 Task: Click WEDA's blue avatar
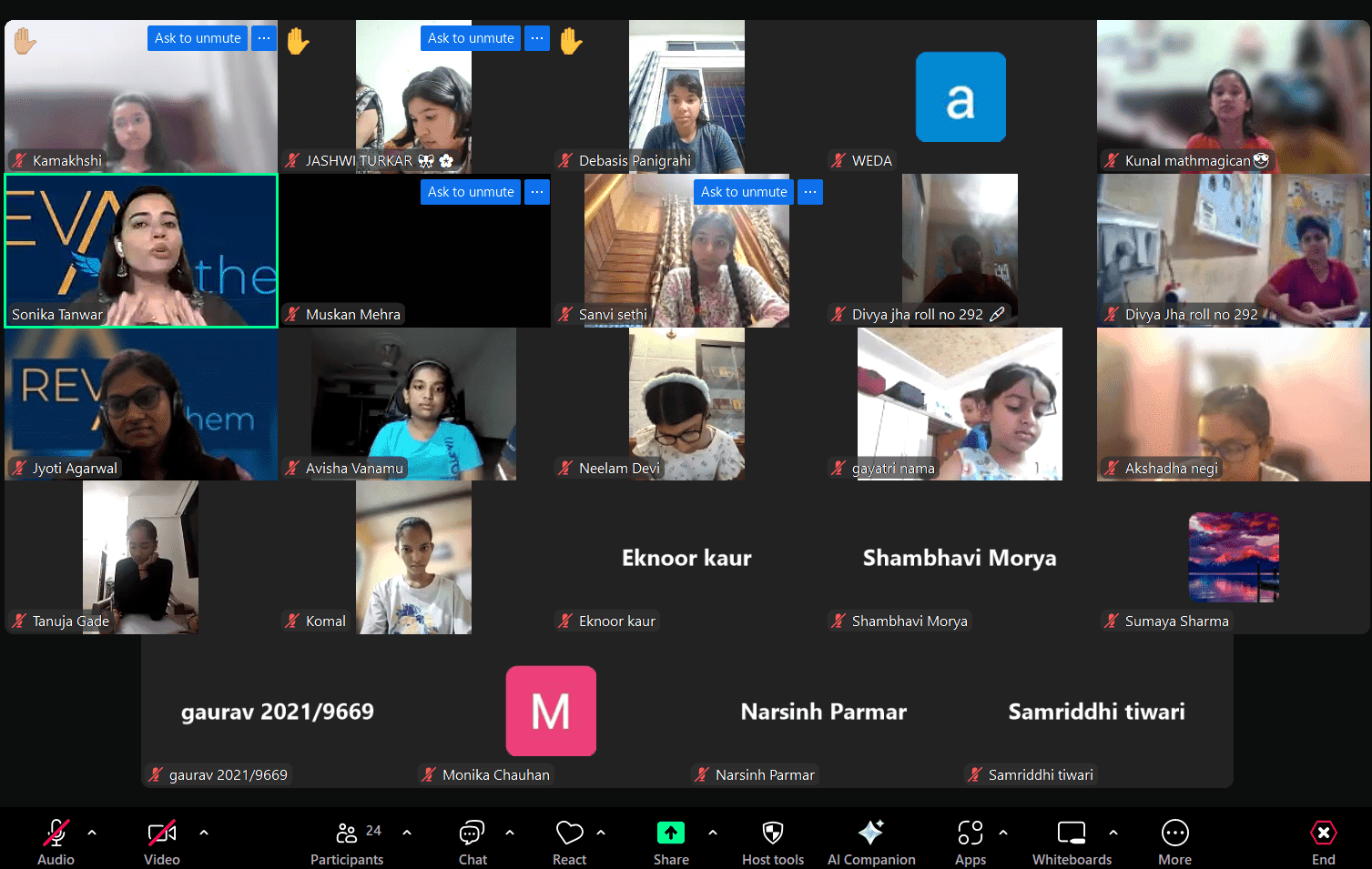[x=960, y=96]
